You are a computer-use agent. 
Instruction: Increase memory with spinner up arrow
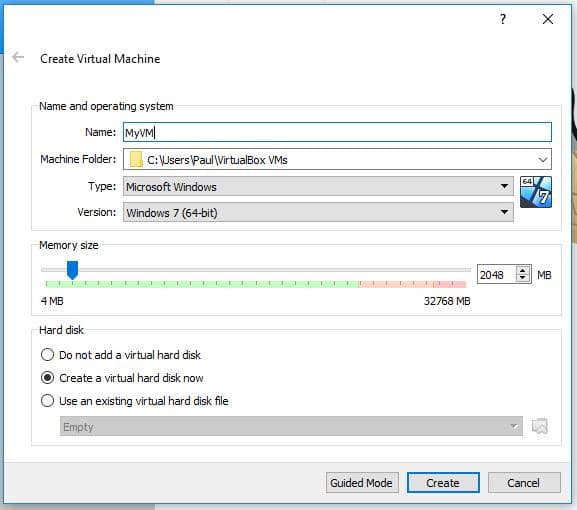[x=523, y=270]
